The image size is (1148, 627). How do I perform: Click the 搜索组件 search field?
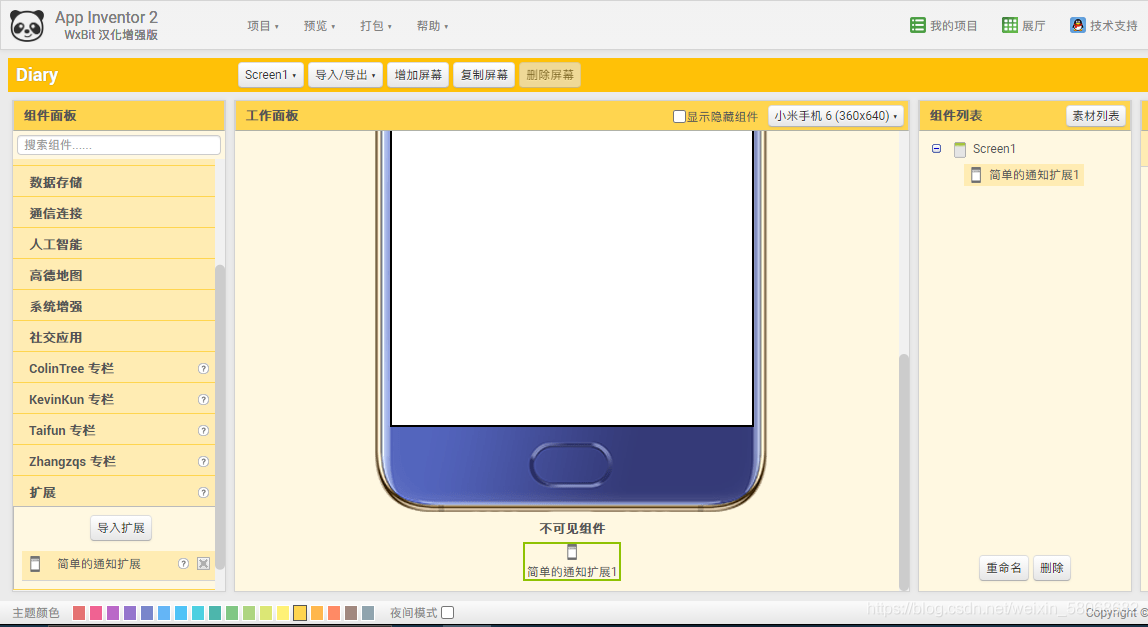coord(117,145)
